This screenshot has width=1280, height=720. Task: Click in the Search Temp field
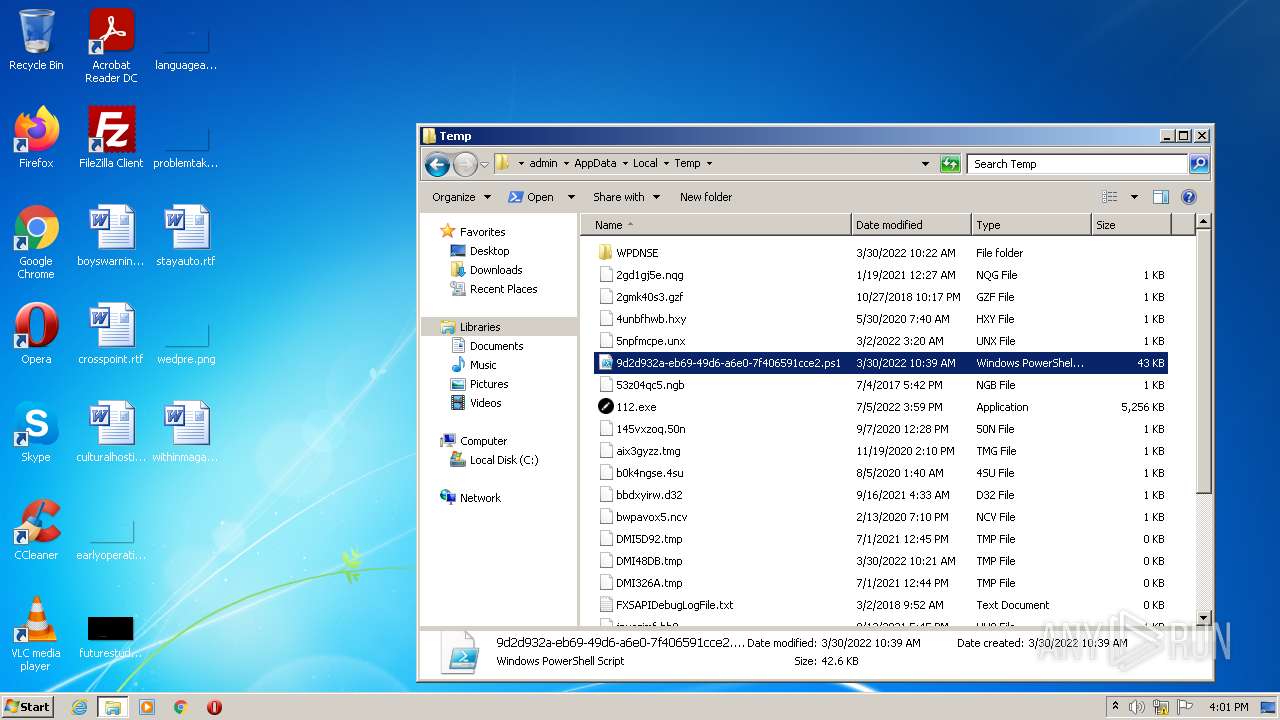point(1077,164)
